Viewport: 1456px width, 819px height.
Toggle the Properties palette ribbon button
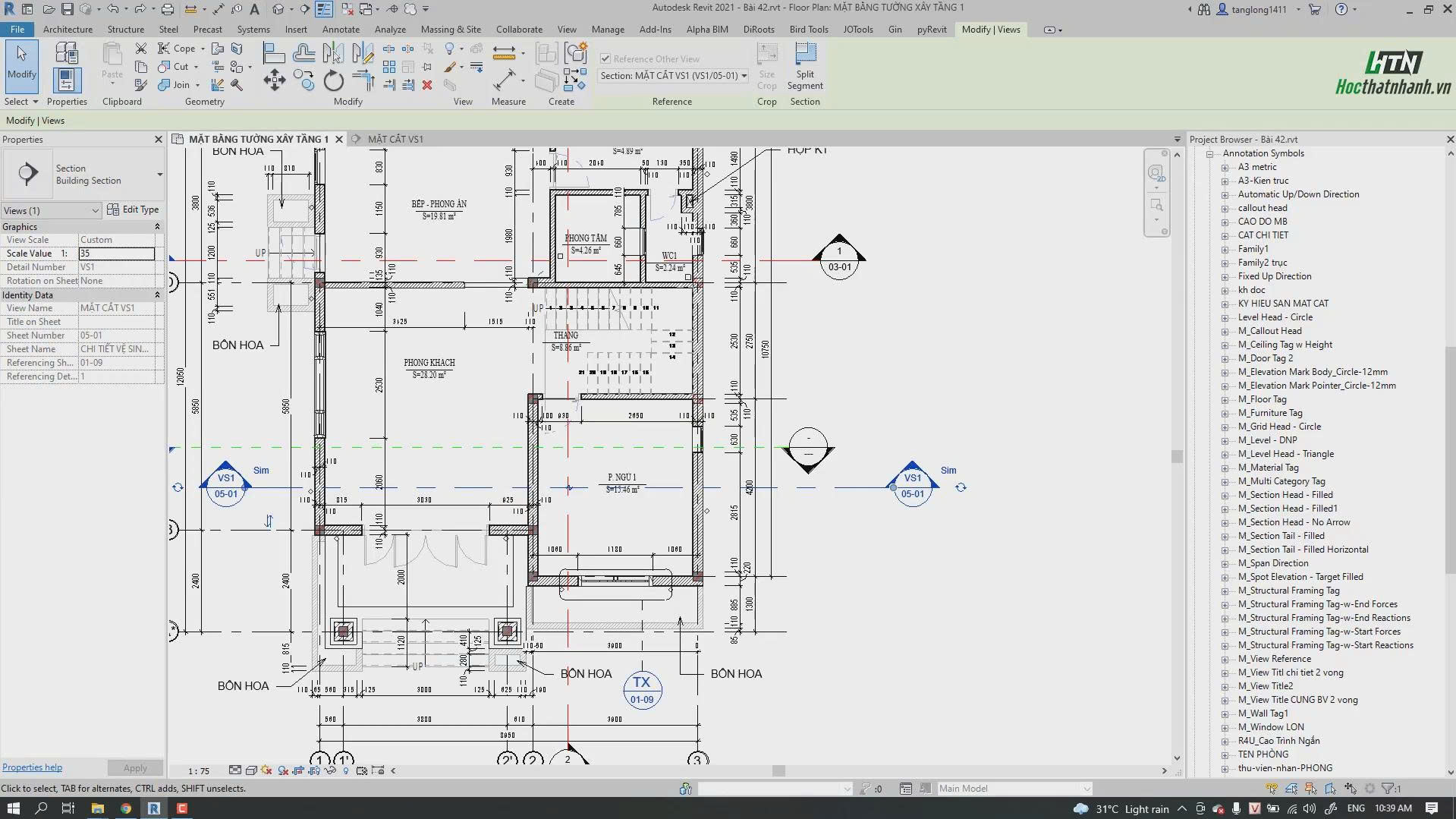pos(67,80)
